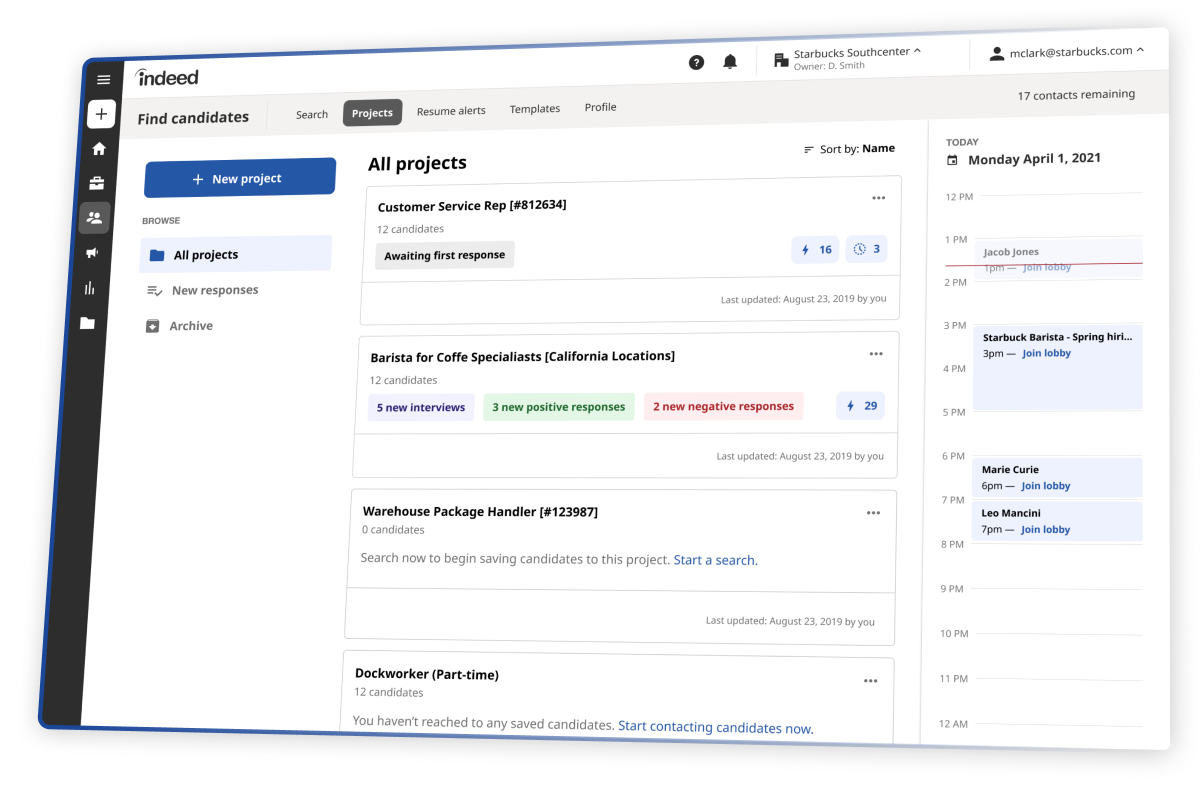
Task: Open Archive in Browse list
Action: point(180,326)
